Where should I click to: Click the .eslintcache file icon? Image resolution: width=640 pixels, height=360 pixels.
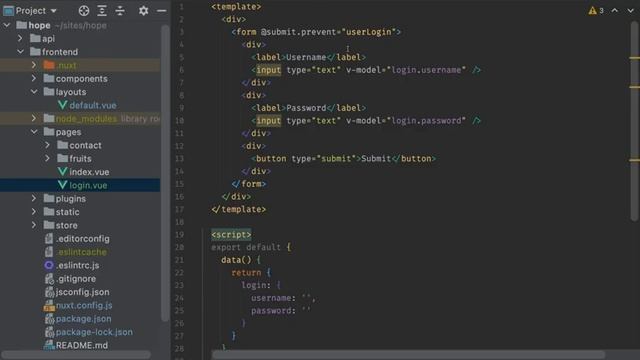coord(49,252)
